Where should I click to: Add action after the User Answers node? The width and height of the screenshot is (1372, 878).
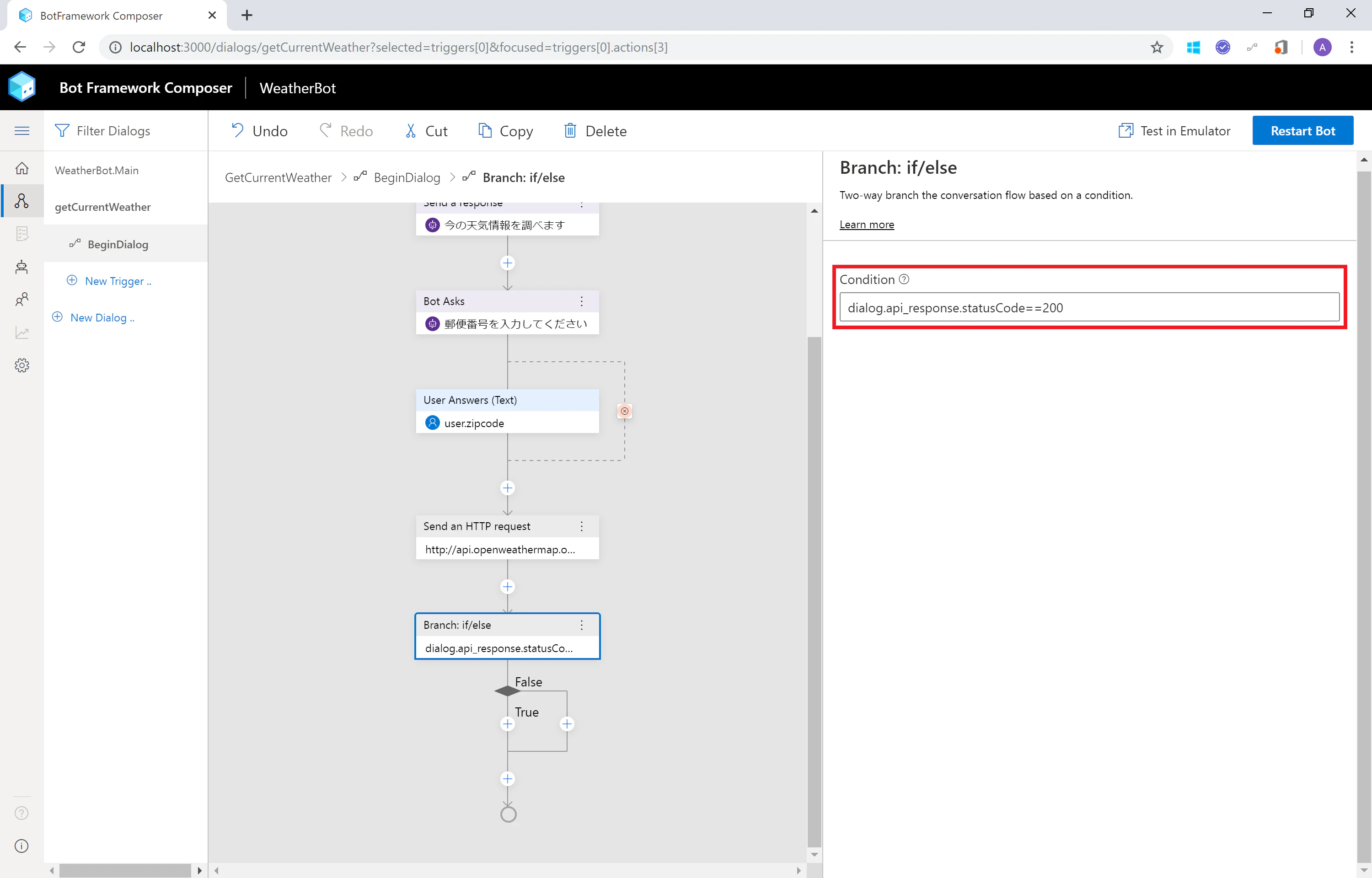pyautogui.click(x=507, y=488)
